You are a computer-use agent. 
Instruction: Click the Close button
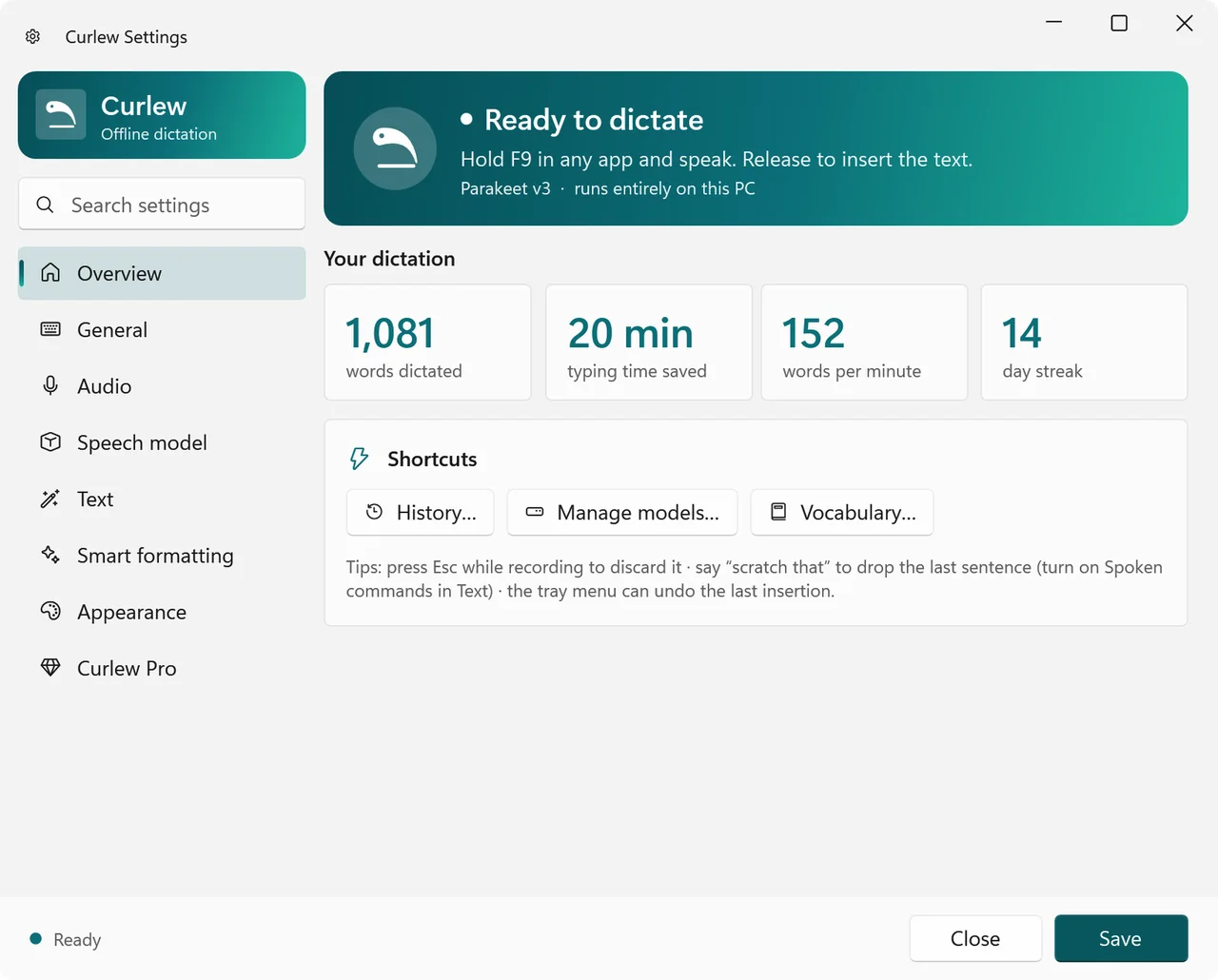(x=975, y=938)
